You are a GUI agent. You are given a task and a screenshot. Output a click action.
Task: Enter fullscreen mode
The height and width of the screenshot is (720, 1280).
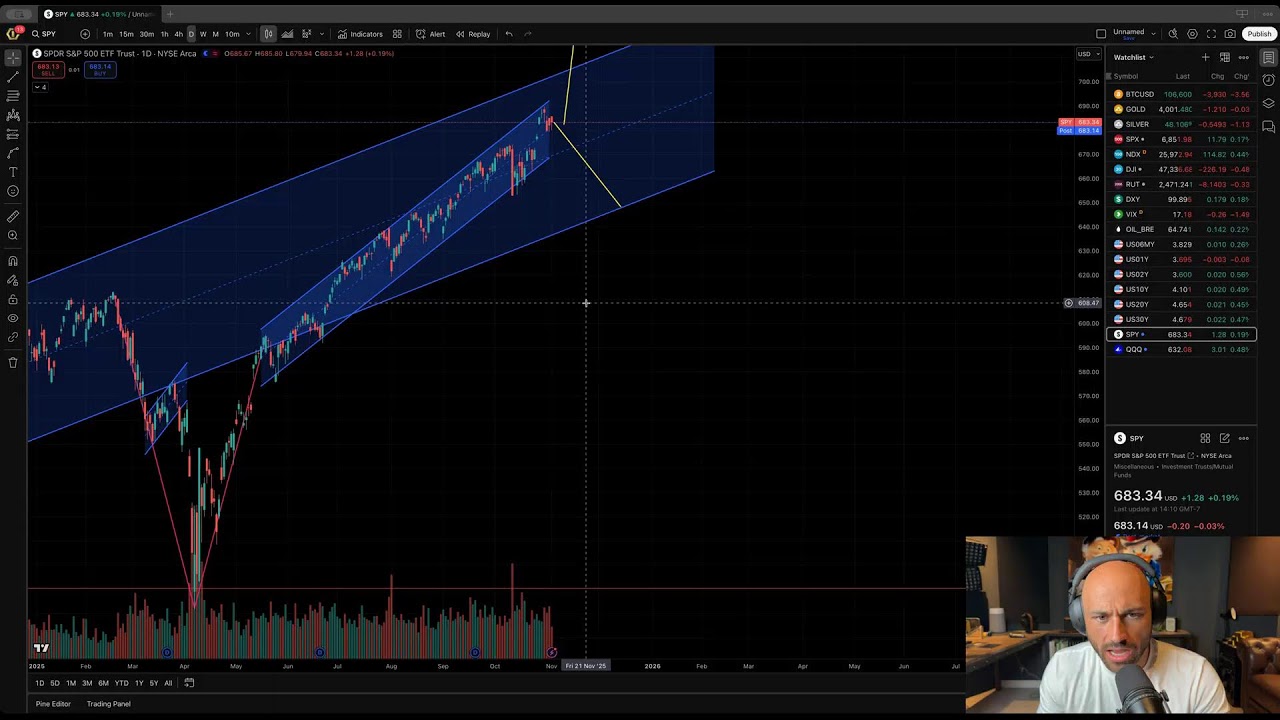pos(1211,34)
